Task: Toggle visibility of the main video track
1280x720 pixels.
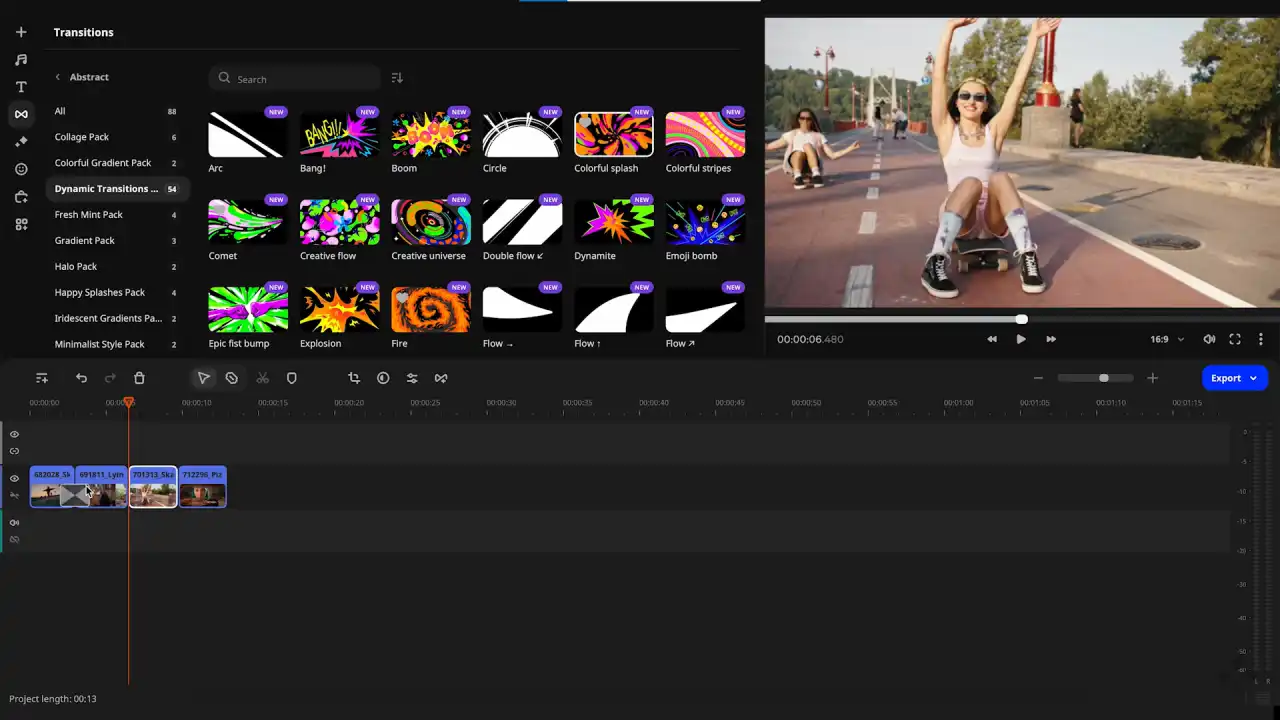Action: coord(14,478)
